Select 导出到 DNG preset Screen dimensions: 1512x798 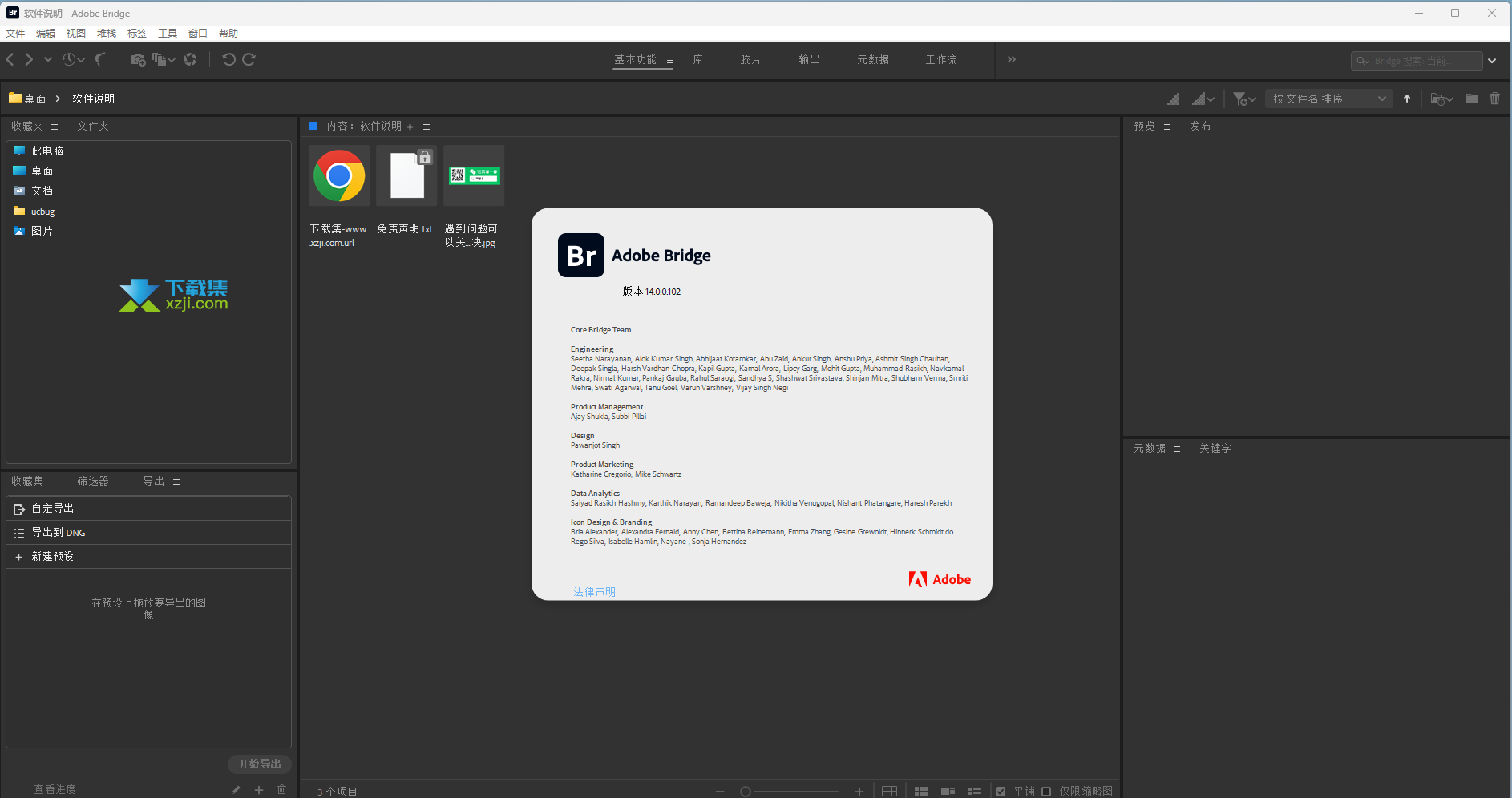[148, 533]
